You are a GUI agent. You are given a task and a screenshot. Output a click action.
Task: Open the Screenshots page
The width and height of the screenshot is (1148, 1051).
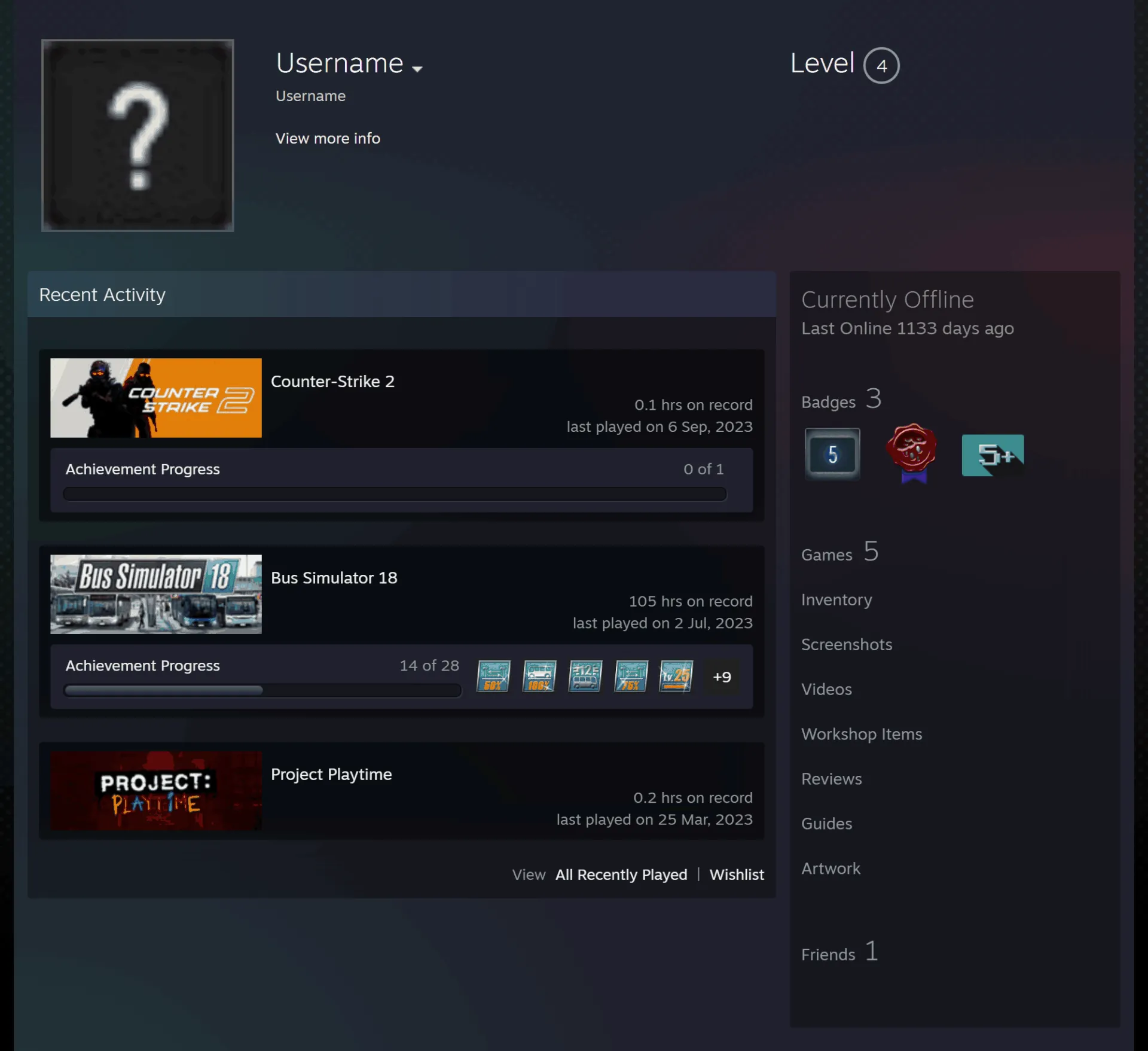coord(847,644)
